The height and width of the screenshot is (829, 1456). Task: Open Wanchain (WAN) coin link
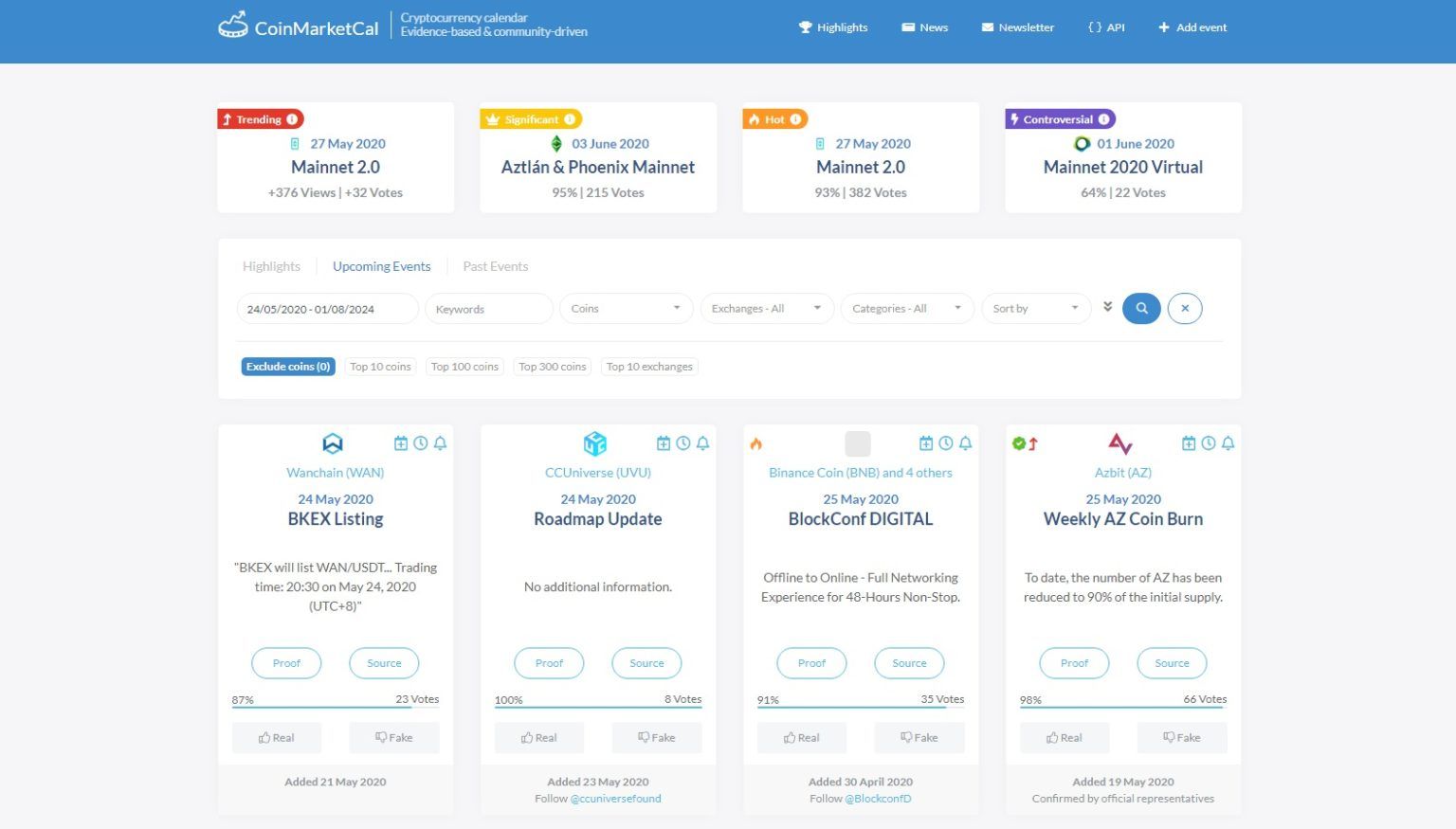336,472
